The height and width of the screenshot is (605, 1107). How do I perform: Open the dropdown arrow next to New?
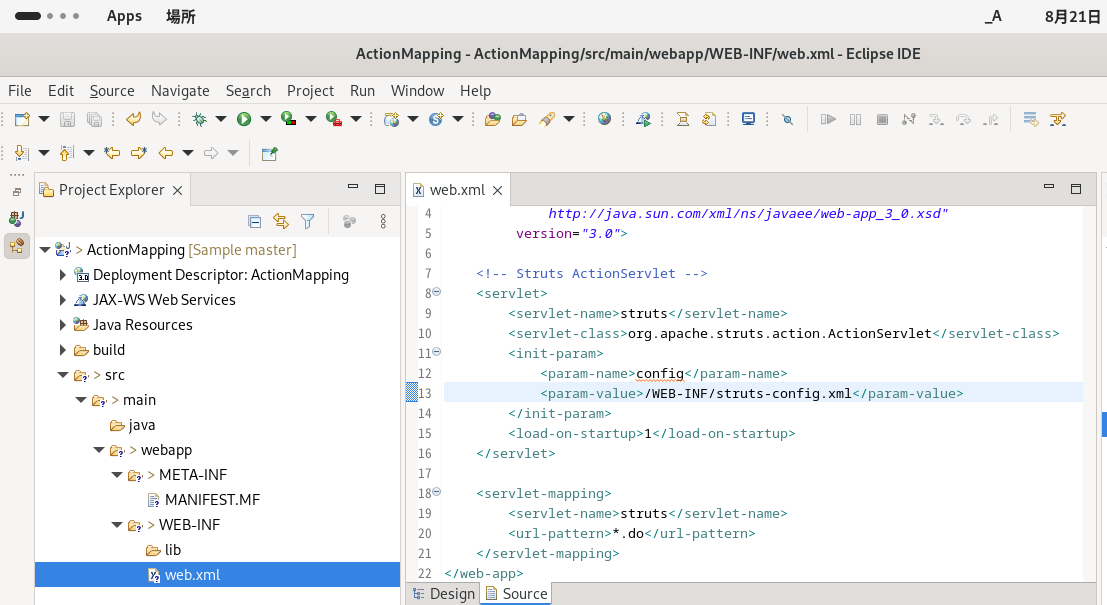point(44,119)
